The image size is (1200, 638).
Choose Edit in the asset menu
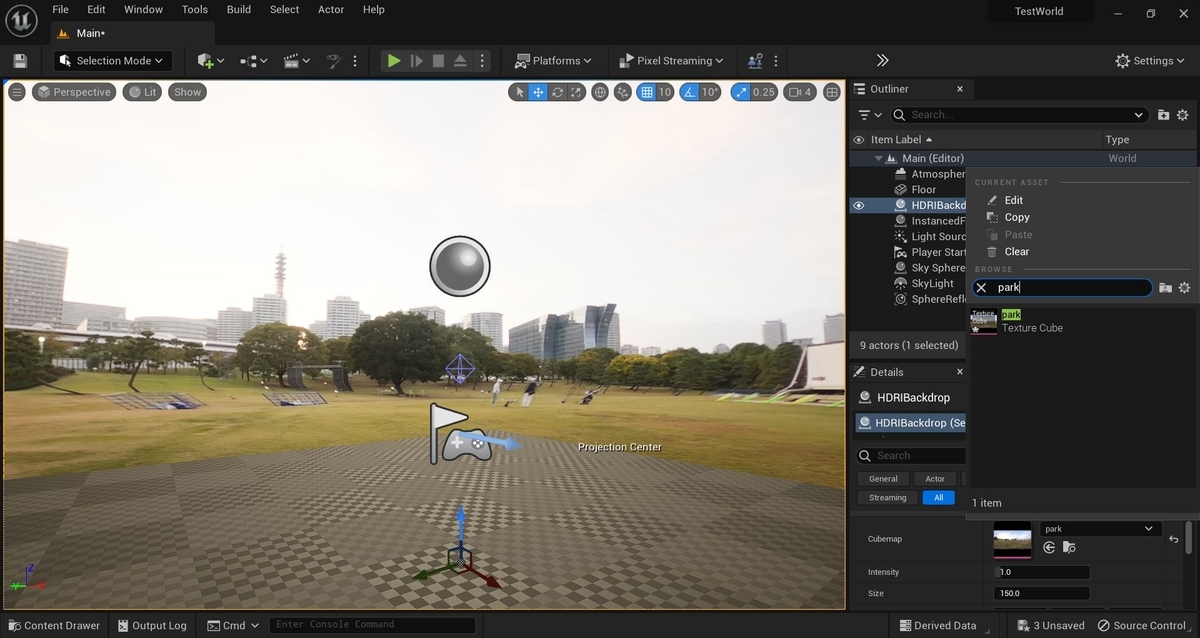[1013, 200]
